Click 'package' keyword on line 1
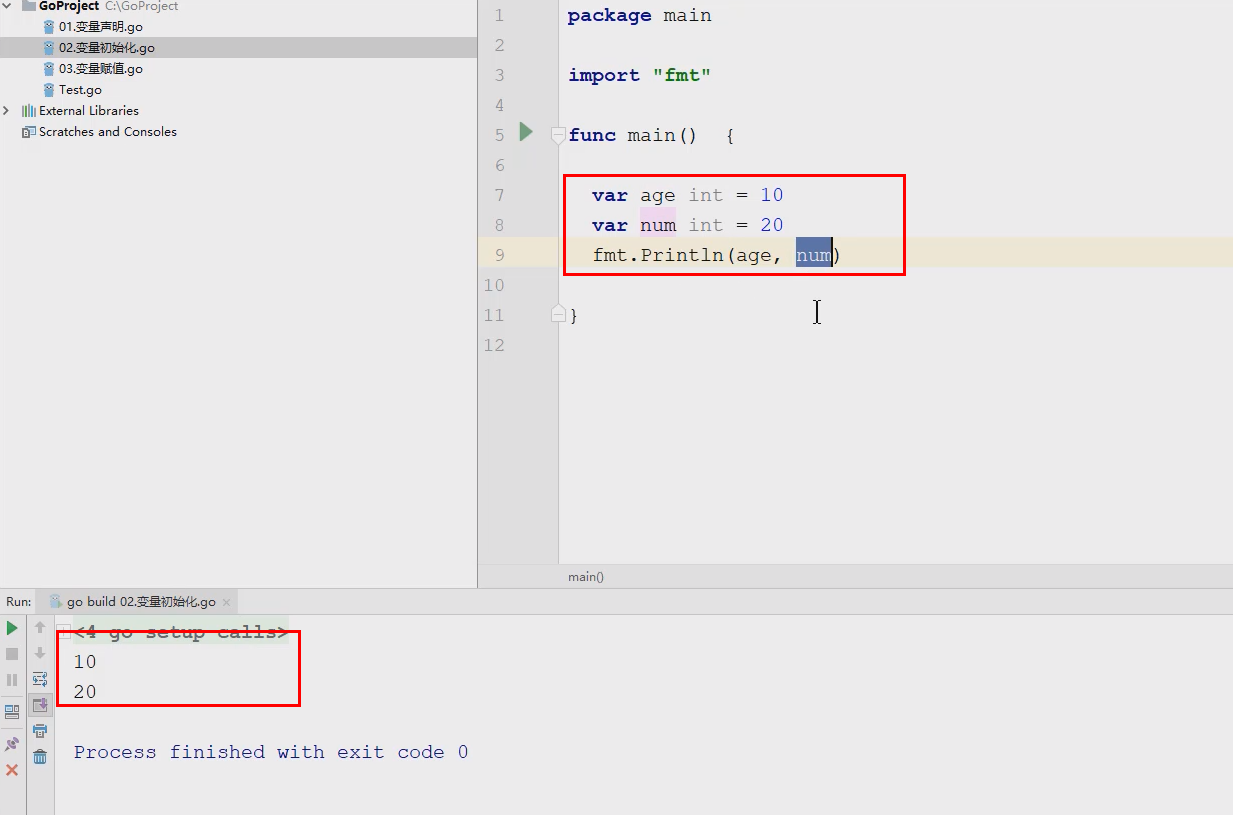 tap(609, 16)
